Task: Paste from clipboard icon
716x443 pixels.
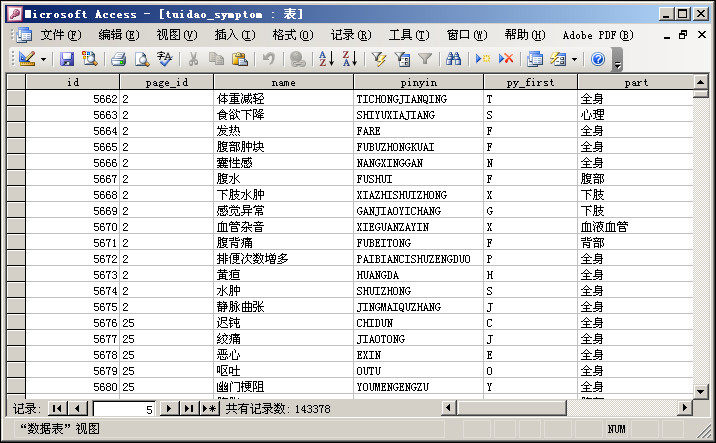Action: coord(240,58)
